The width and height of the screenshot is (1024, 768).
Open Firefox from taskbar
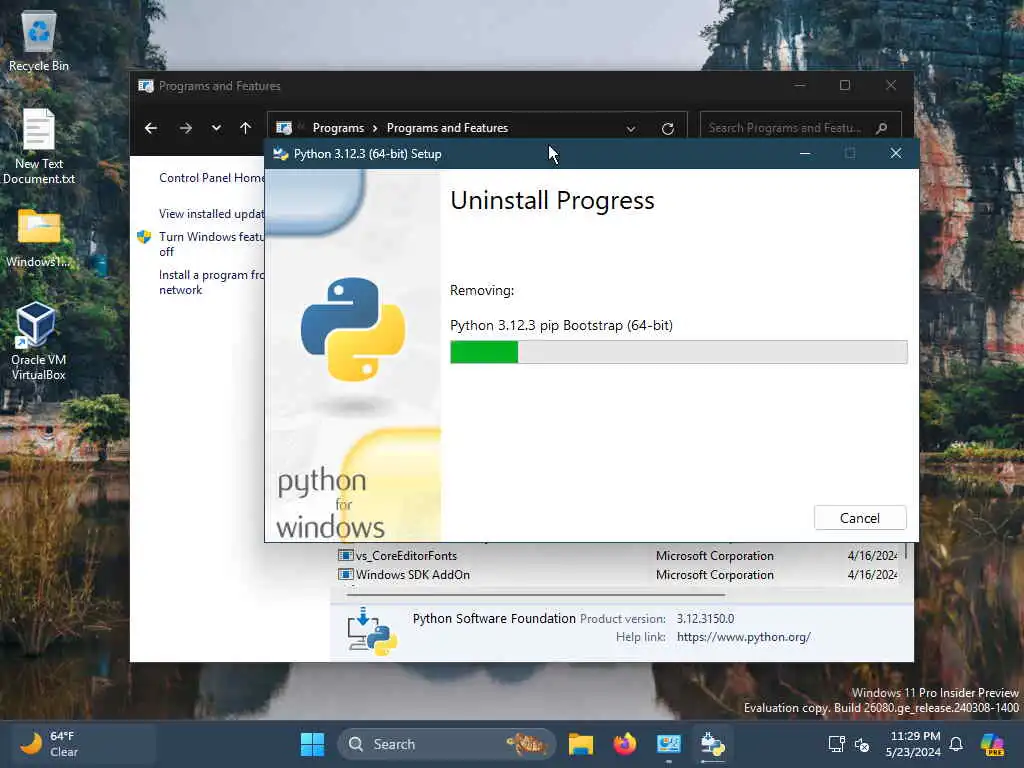point(624,744)
